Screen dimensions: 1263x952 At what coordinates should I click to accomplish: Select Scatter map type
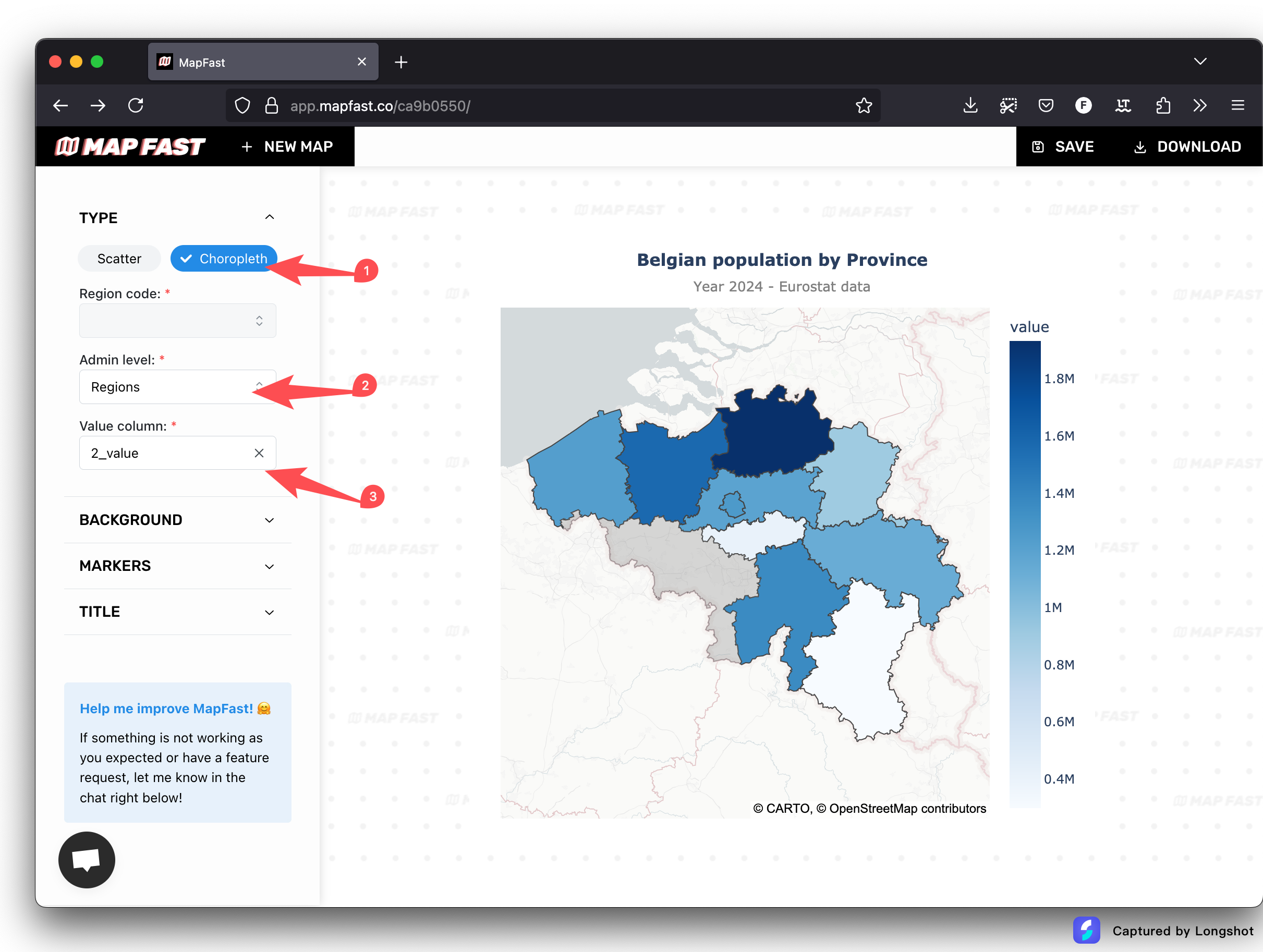point(119,259)
